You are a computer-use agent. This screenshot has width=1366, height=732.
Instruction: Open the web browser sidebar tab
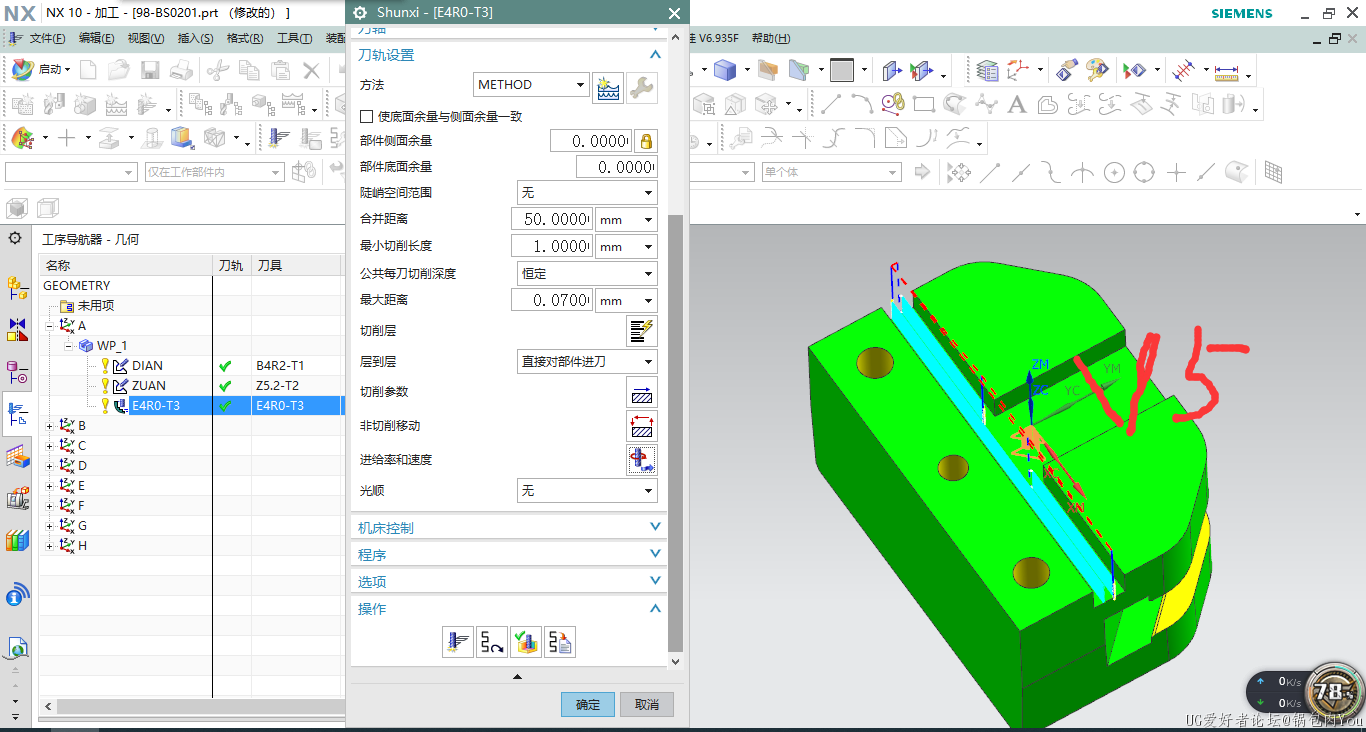17,648
